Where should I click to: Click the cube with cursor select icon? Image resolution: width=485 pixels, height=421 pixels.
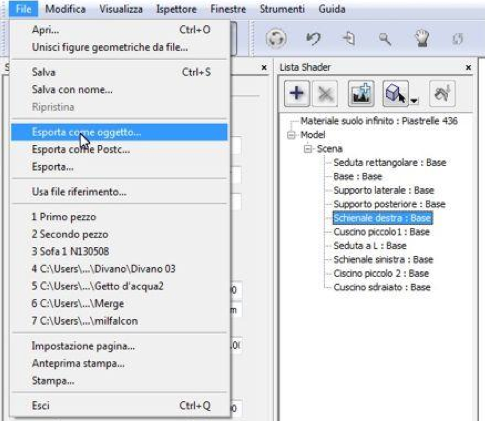click(x=396, y=94)
